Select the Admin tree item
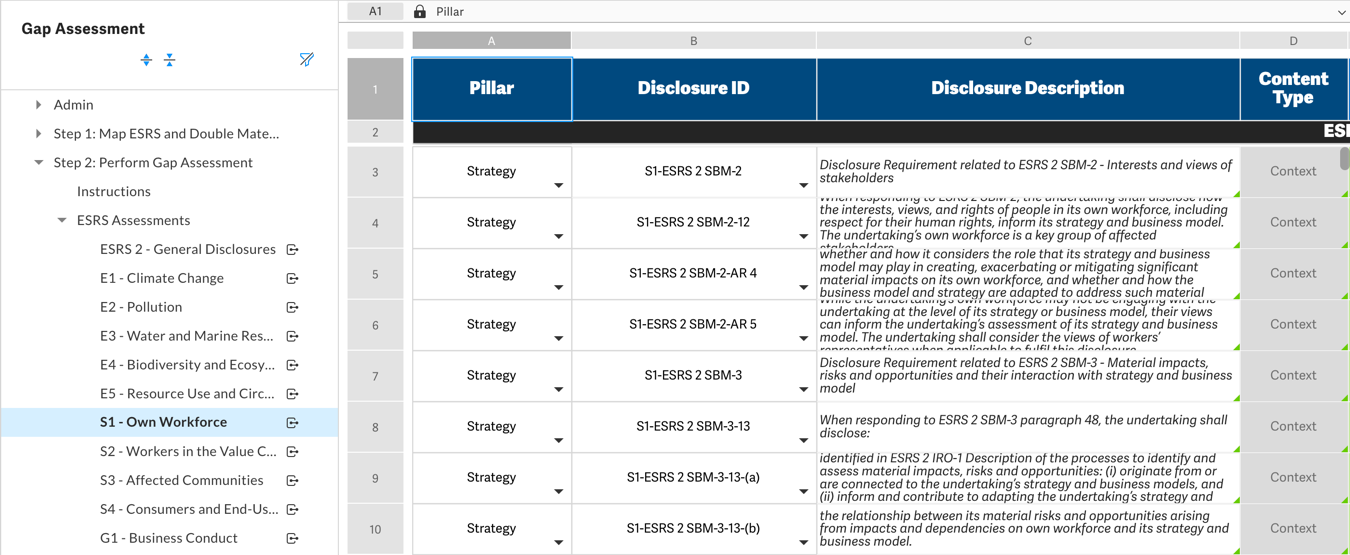Image resolution: width=1350 pixels, height=555 pixels. 74,104
